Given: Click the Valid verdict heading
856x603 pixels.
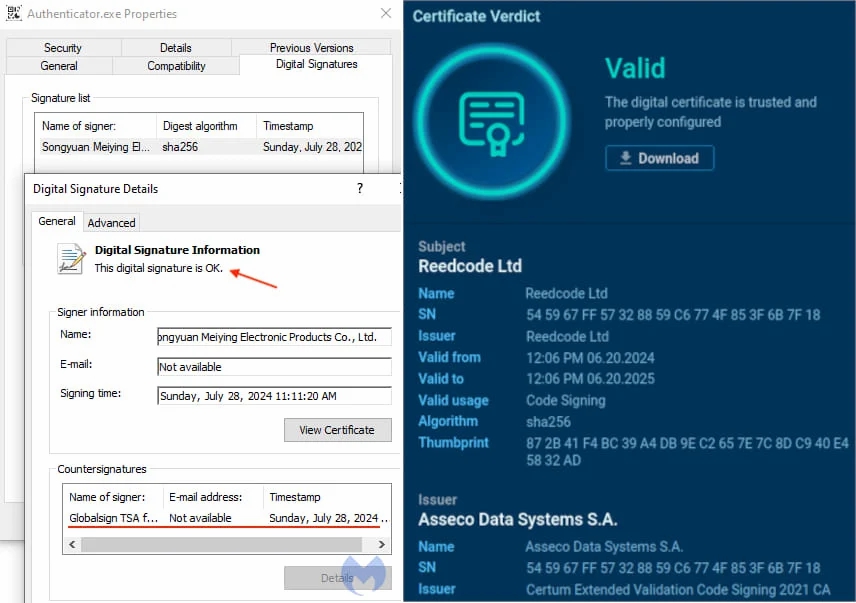Looking at the screenshot, I should (635, 69).
